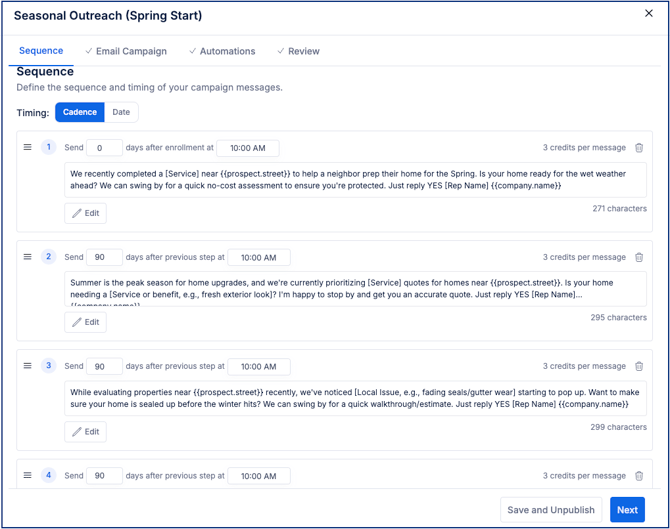Click 'days after enrollment at' text
The height and width of the screenshot is (529, 670).
pyautogui.click(x=169, y=147)
